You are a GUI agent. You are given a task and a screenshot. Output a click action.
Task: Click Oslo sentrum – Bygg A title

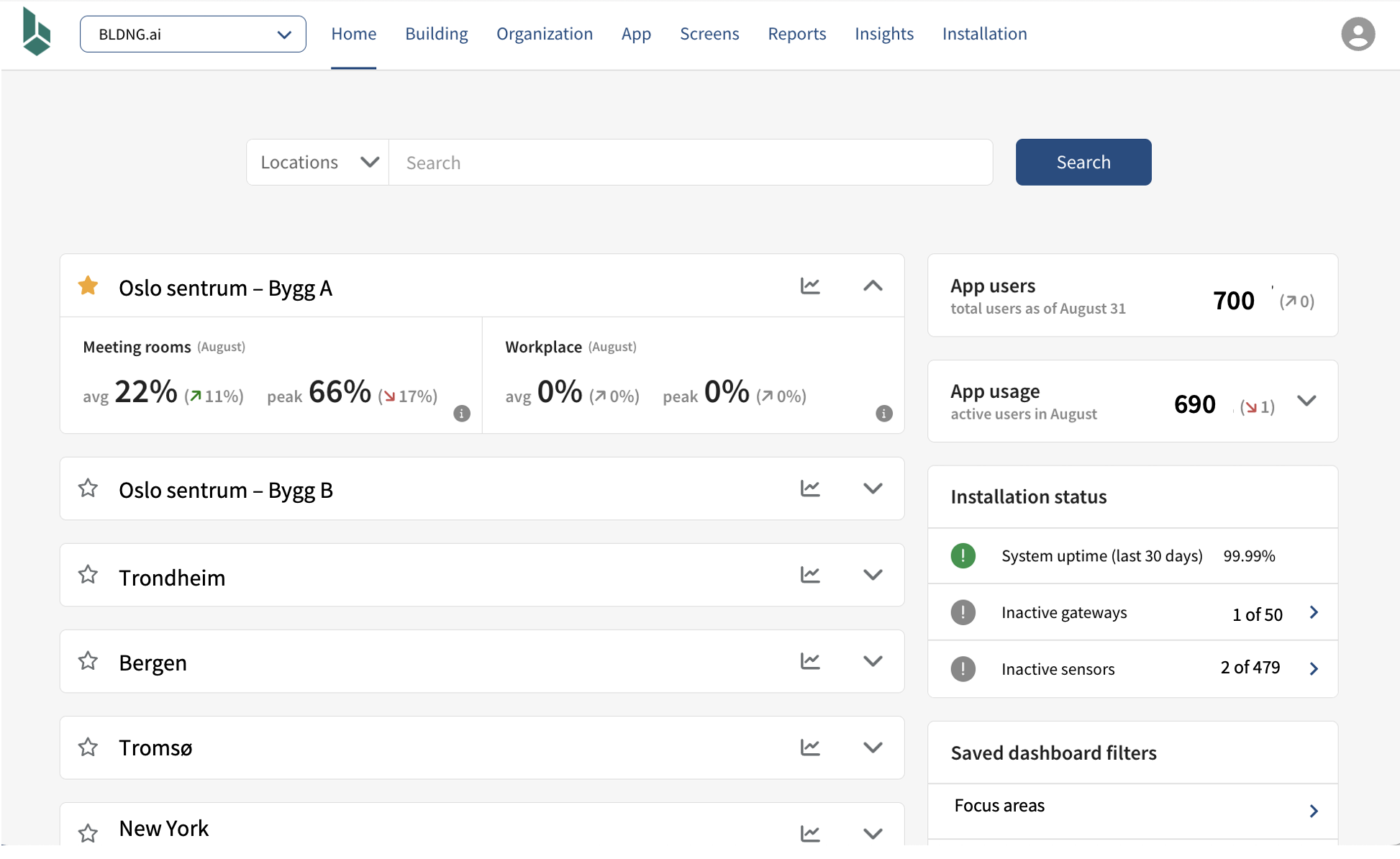[225, 288]
